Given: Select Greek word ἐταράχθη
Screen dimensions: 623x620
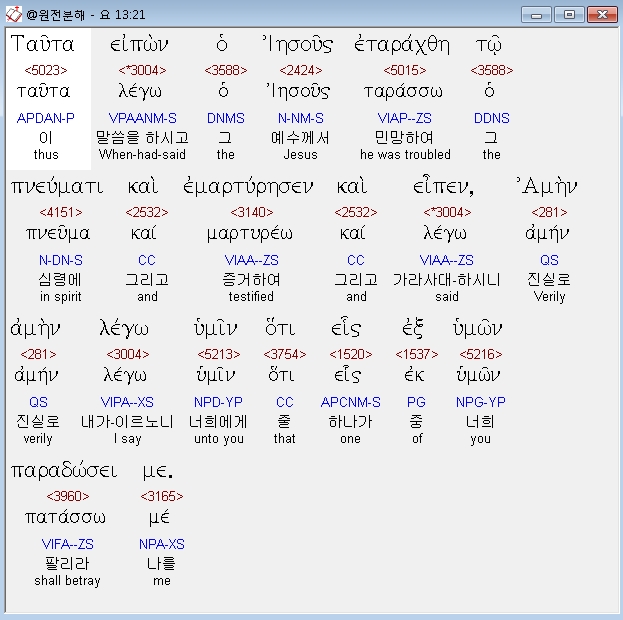Looking at the screenshot, I should 402,45.
